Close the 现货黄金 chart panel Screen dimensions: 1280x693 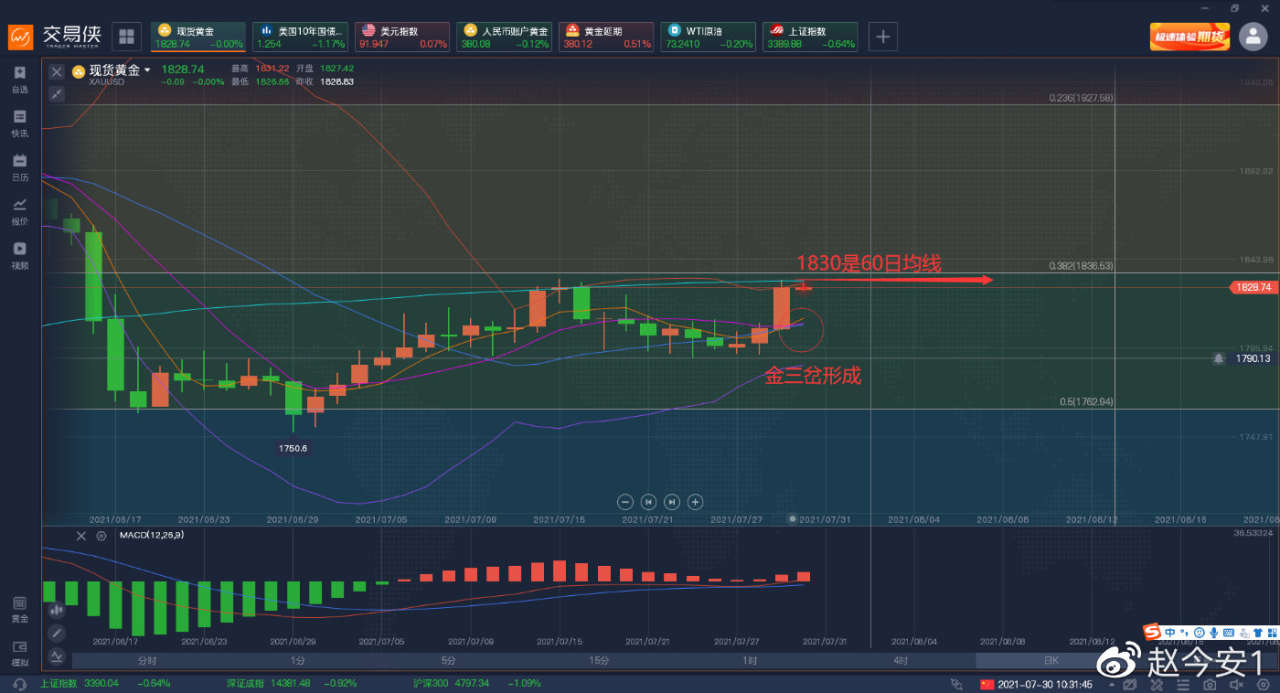(56, 72)
